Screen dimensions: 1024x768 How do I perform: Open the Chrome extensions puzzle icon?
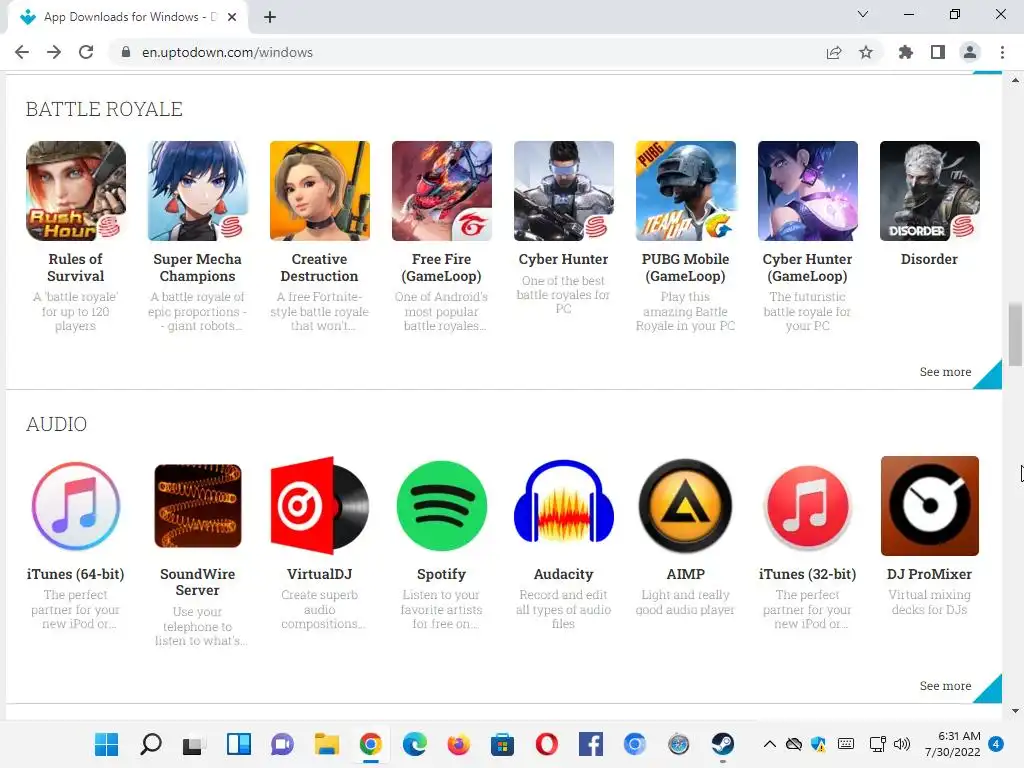point(906,52)
